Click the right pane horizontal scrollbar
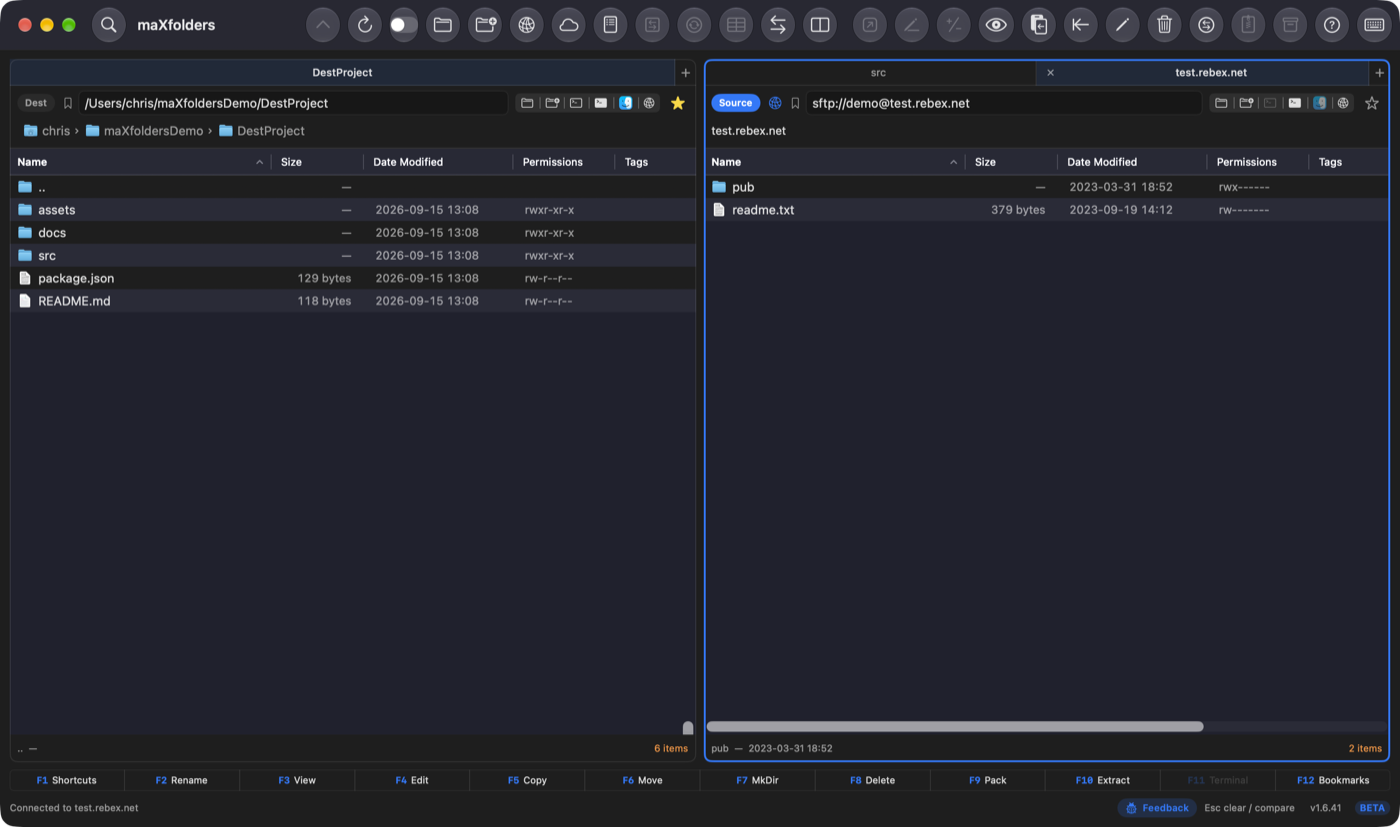Viewport: 1400px width, 827px height. point(955,727)
